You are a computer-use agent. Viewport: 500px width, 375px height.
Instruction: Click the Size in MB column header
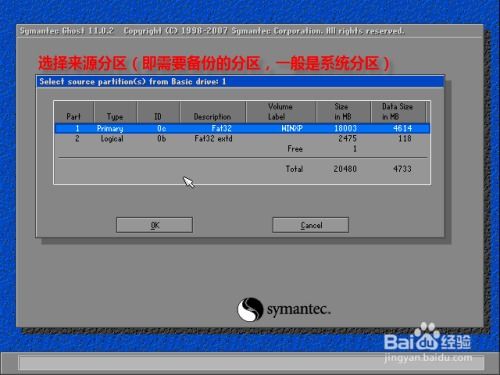click(x=342, y=112)
